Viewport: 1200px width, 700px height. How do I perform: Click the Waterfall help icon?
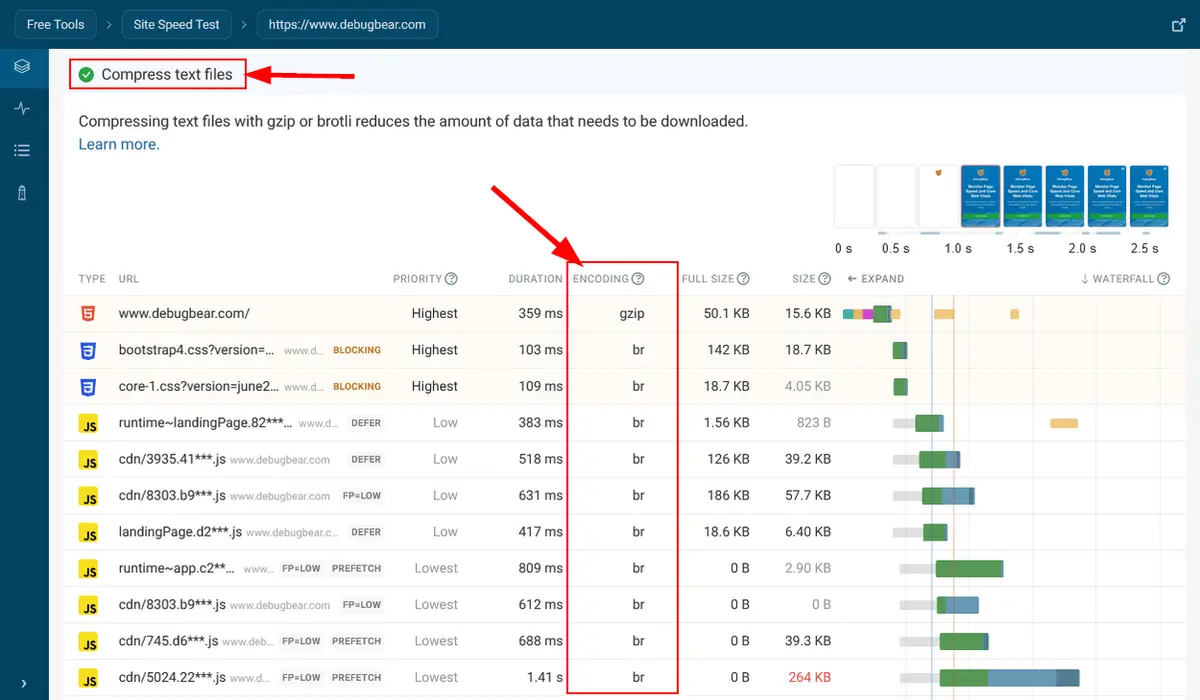[x=1164, y=279]
